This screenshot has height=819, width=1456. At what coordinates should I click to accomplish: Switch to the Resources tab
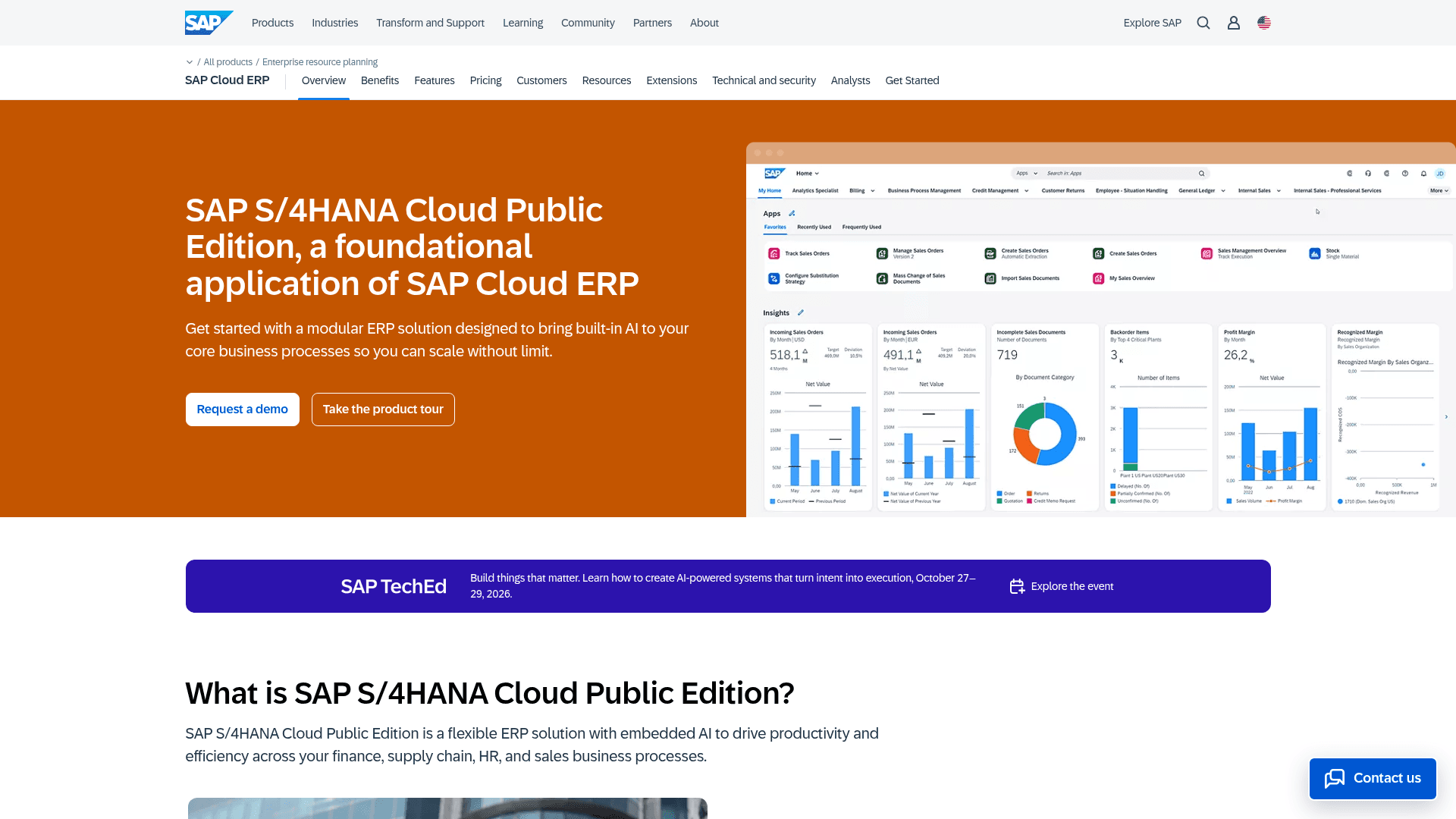click(x=607, y=80)
